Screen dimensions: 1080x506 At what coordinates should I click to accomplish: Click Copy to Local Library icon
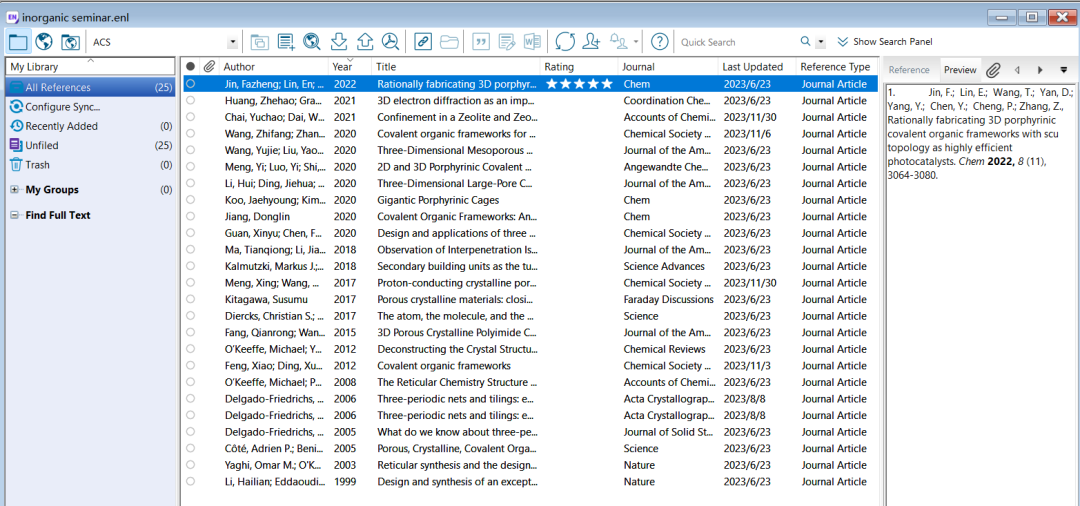[260, 42]
